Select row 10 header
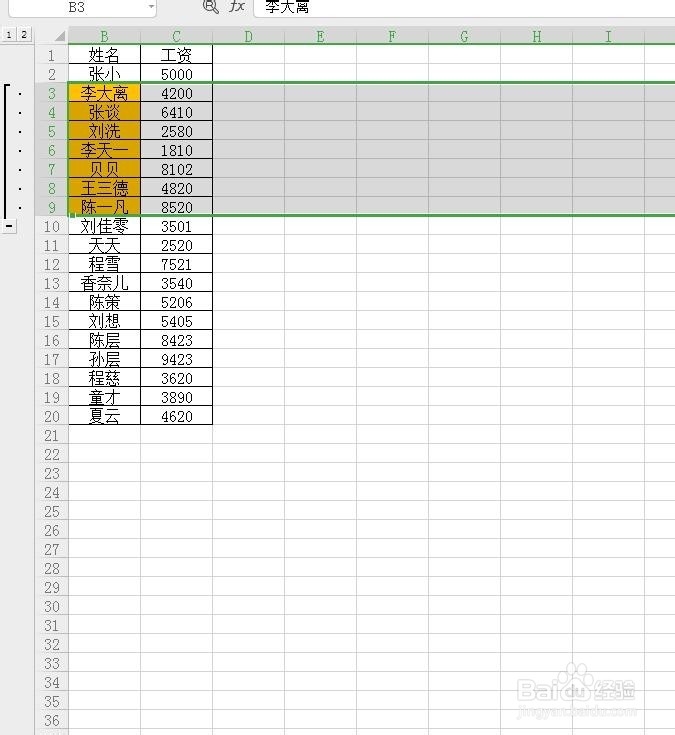 click(52, 226)
